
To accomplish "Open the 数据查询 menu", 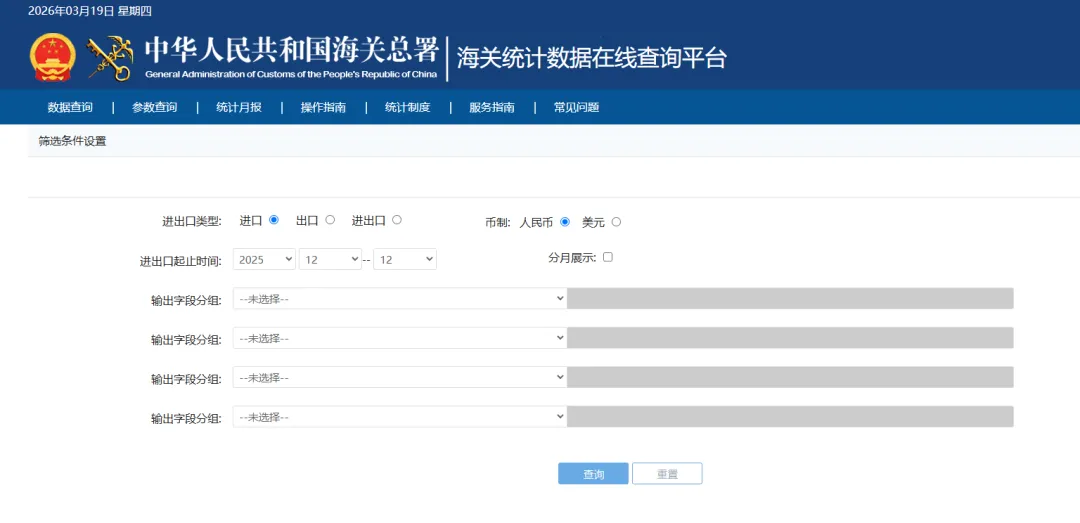I will tap(70, 107).
